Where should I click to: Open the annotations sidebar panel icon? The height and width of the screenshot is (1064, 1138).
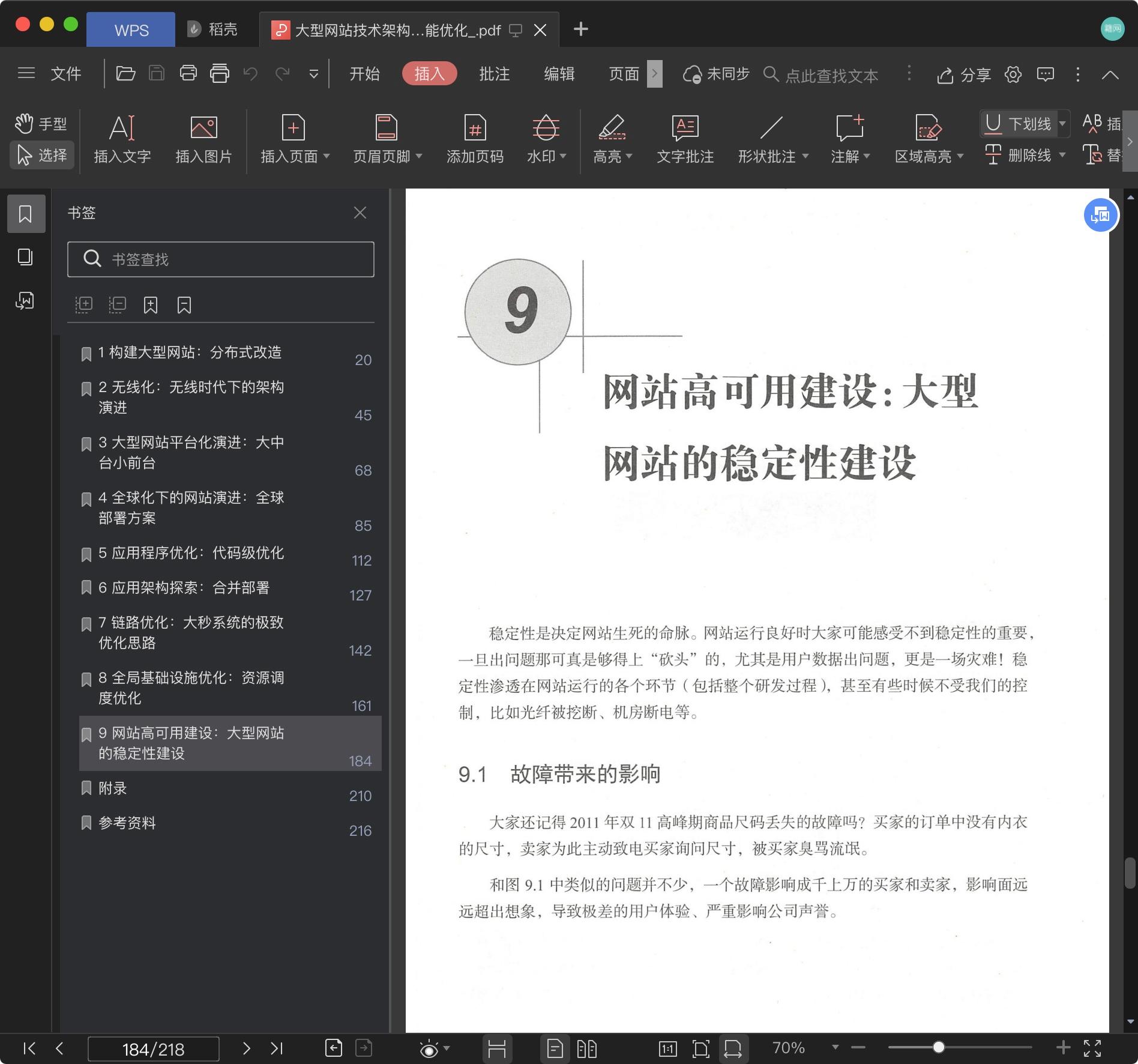click(25, 300)
